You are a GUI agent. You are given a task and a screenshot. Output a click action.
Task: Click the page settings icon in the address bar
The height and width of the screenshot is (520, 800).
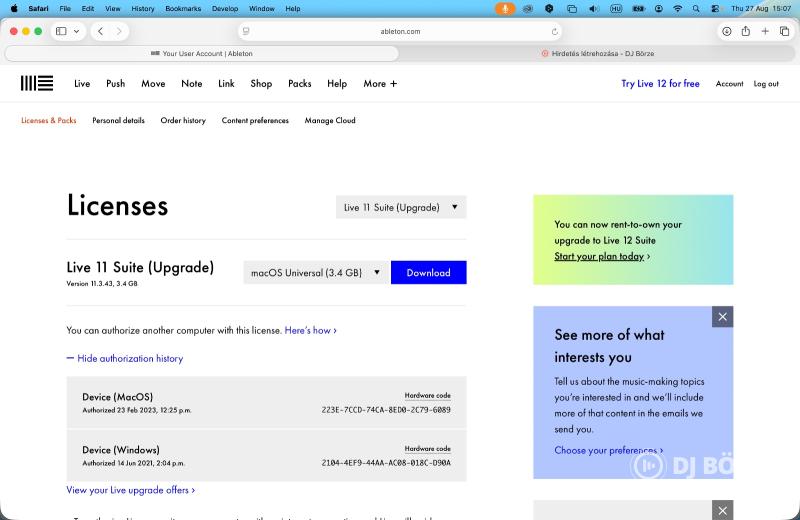tap(246, 31)
